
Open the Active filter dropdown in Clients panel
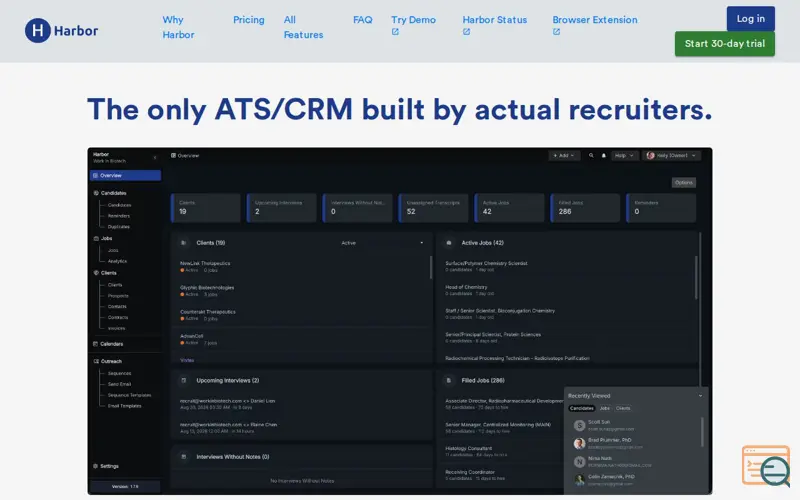point(382,243)
